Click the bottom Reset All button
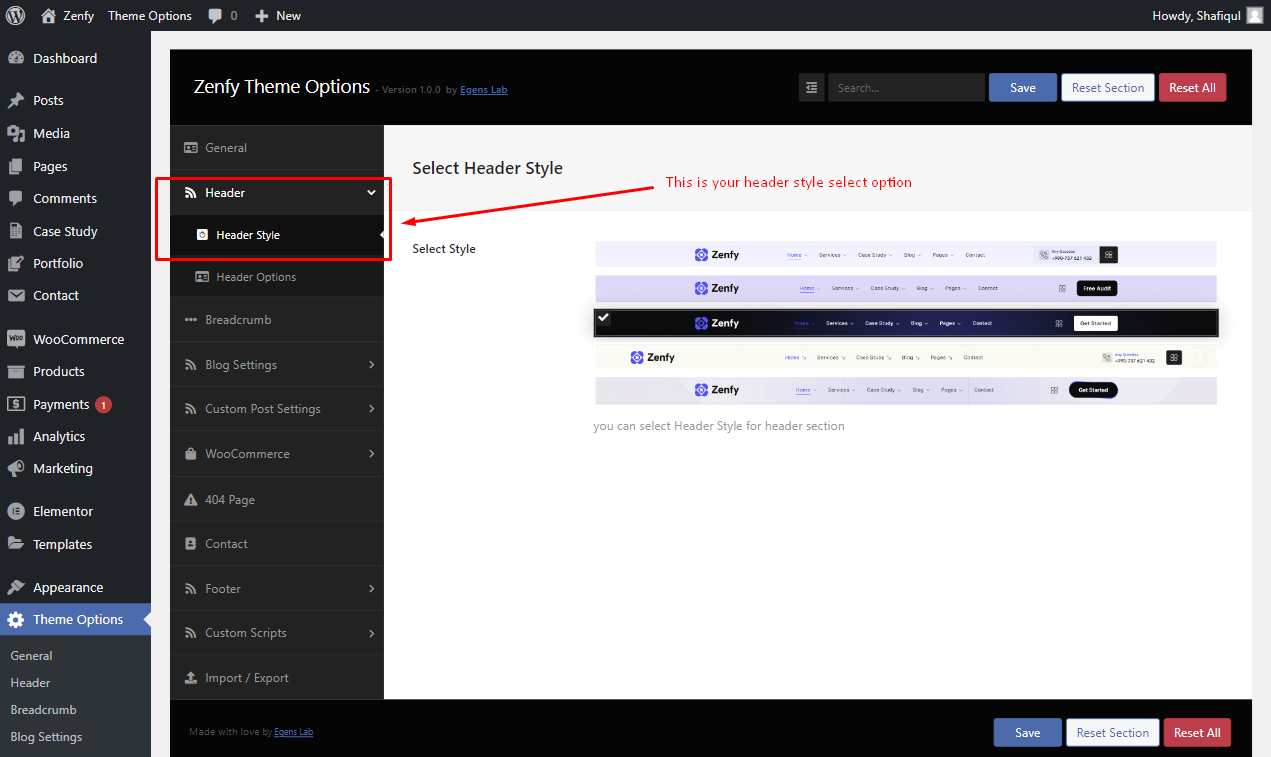The width and height of the screenshot is (1271, 757). pos(1198,733)
